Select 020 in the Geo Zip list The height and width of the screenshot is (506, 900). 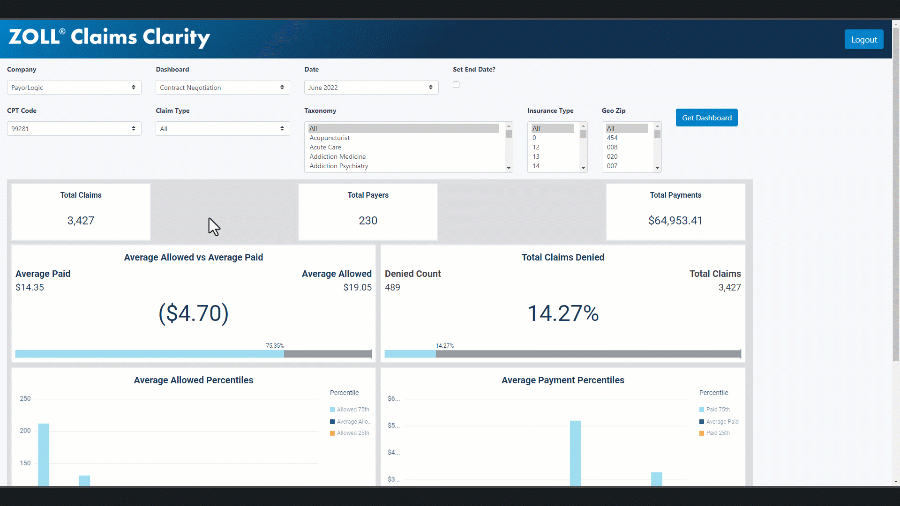pyautogui.click(x=627, y=156)
